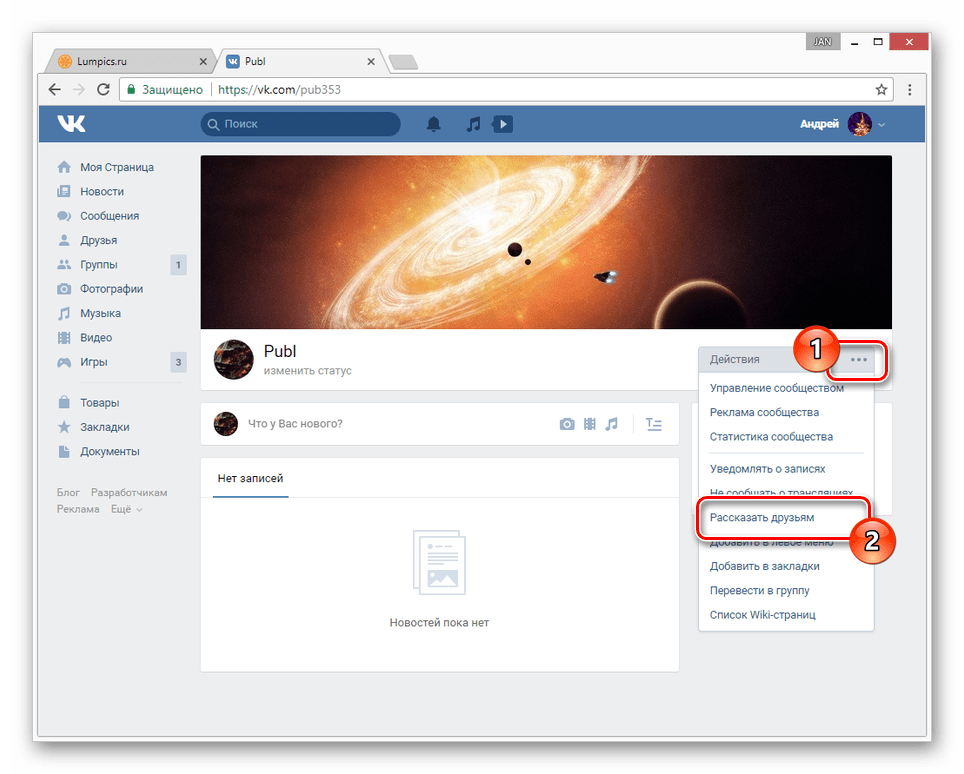Image resolution: width=964 pixels, height=774 pixels.
Task: Open Сообщения in the left sidebar
Action: coord(109,216)
